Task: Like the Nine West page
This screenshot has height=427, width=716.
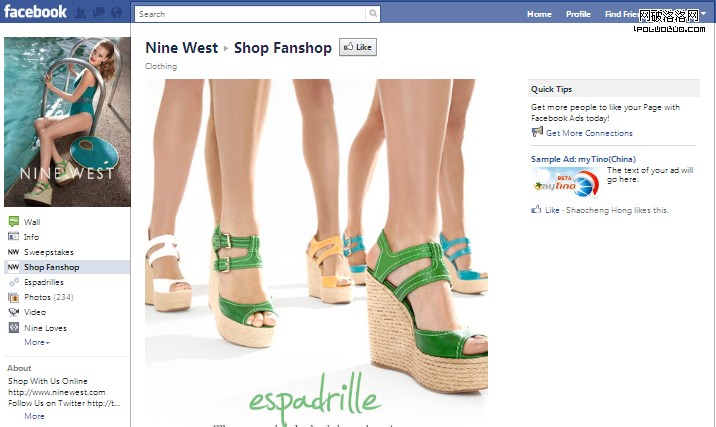Action: pos(358,47)
